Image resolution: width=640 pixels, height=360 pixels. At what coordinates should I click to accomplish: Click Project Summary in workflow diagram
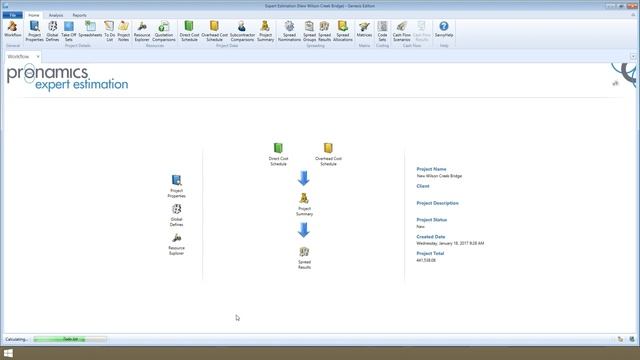(304, 204)
